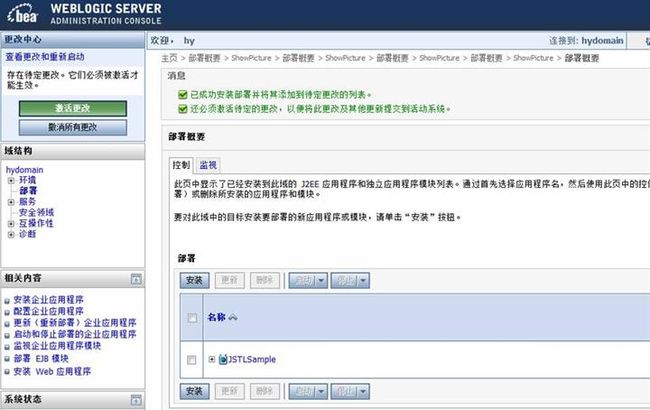Screen dimensions: 650x410
Task: Select 诊断 in domain tree
Action: point(27,234)
